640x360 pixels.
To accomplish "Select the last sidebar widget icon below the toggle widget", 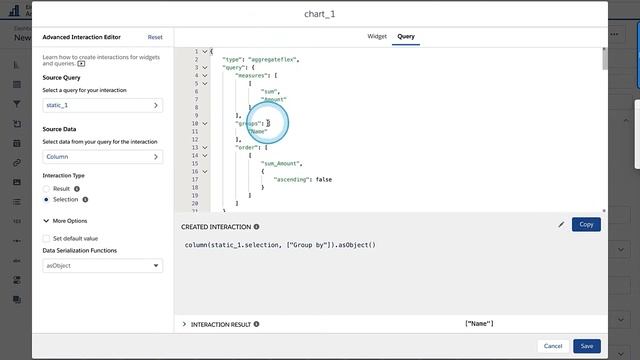I will (17, 300).
